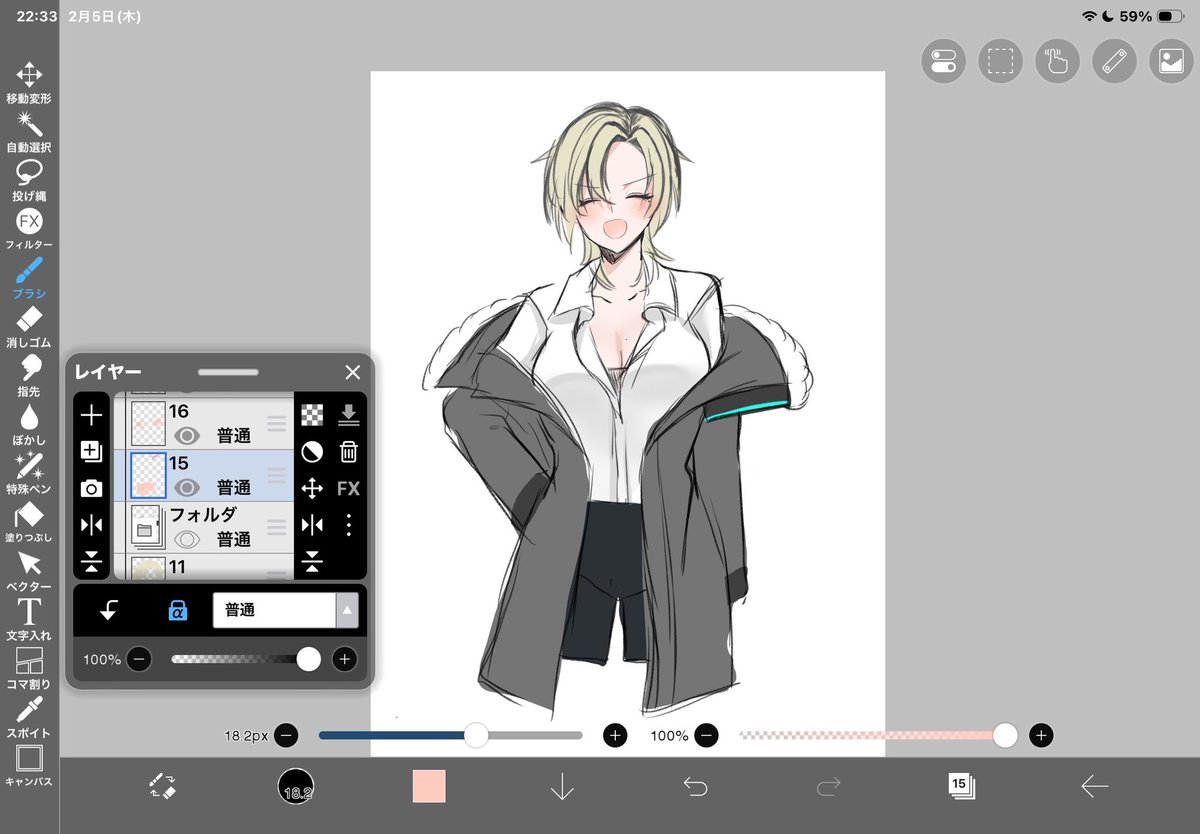The height and width of the screenshot is (834, 1200).
Task: Select the ぼかし blur tool
Action: tap(29, 426)
